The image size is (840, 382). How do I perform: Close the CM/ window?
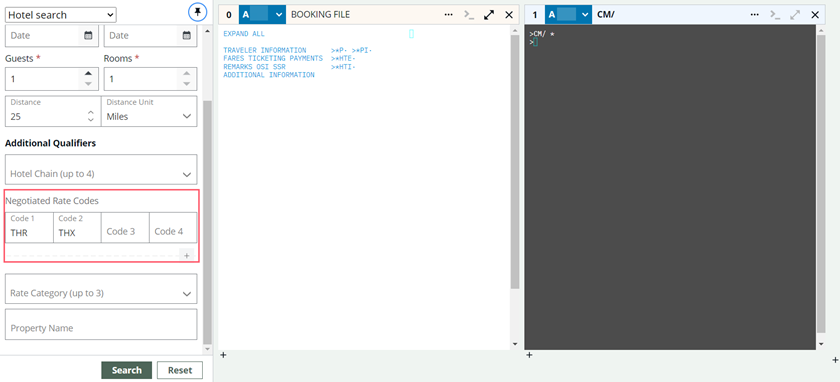815,14
